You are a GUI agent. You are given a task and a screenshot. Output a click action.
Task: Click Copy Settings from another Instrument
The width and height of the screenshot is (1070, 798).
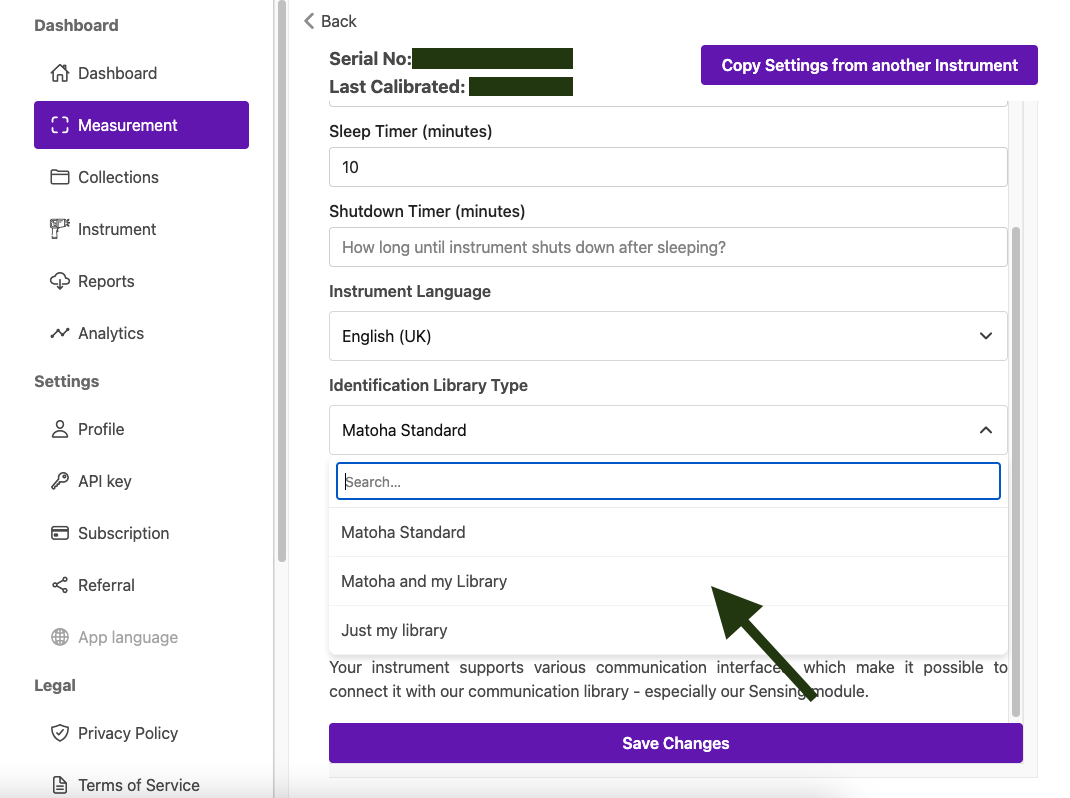pos(869,65)
